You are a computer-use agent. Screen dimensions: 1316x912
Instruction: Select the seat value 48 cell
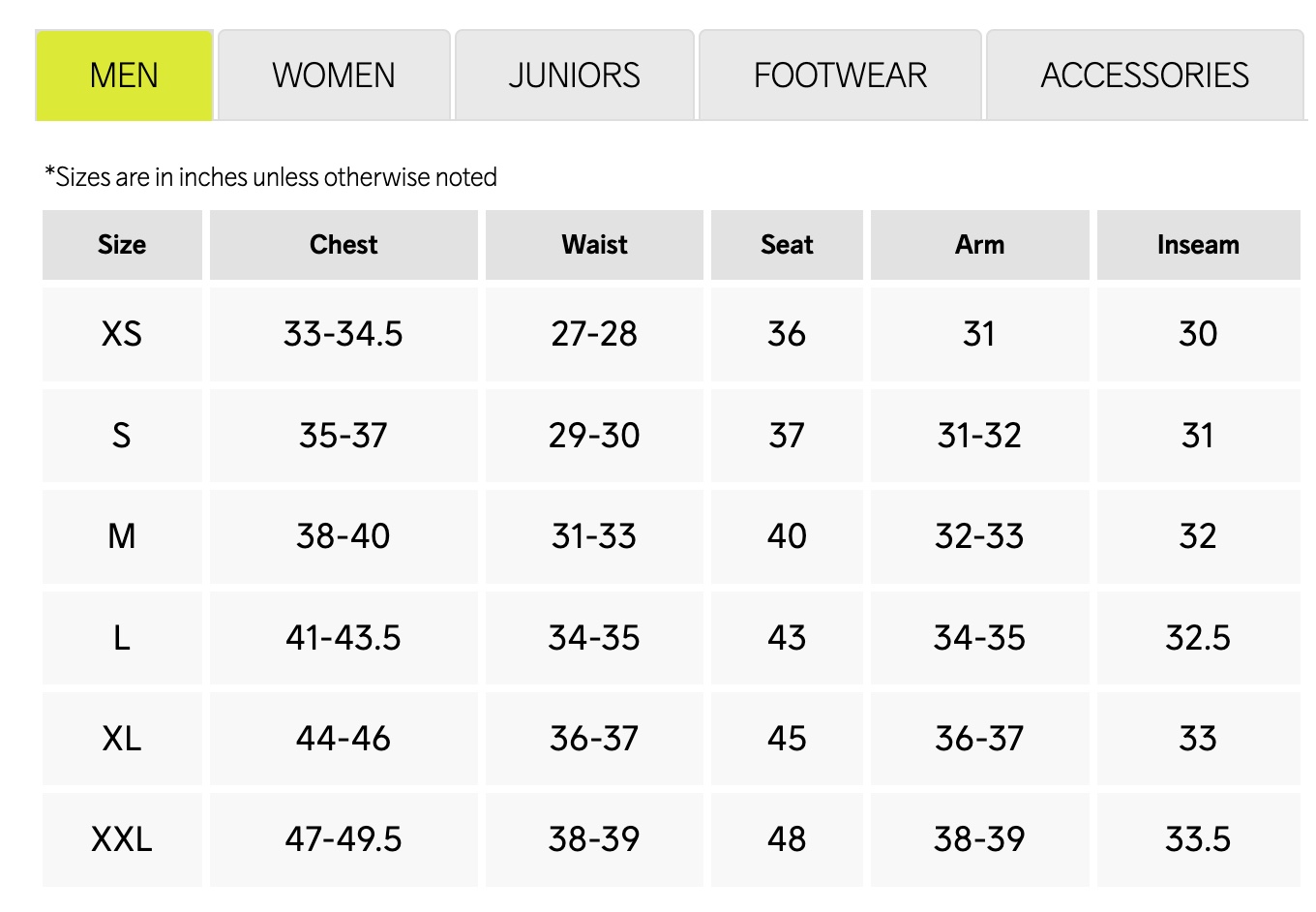pyautogui.click(x=787, y=839)
